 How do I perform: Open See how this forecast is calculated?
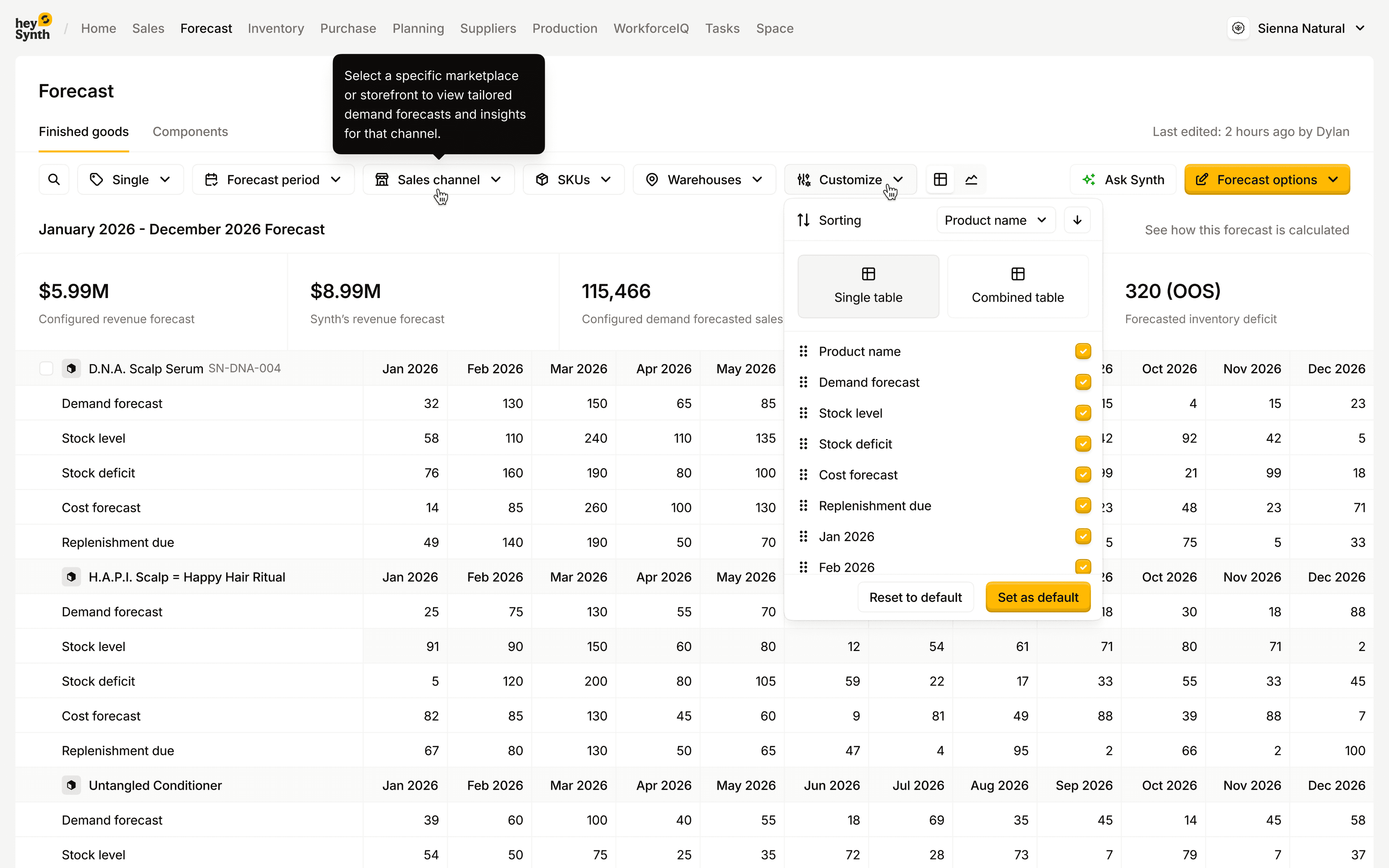coord(1246,230)
